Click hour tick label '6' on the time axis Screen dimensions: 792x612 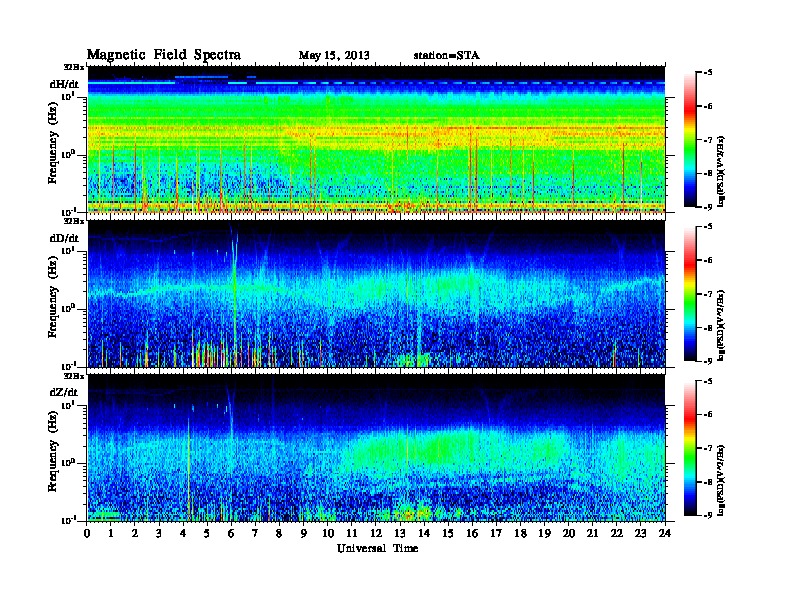pos(231,534)
